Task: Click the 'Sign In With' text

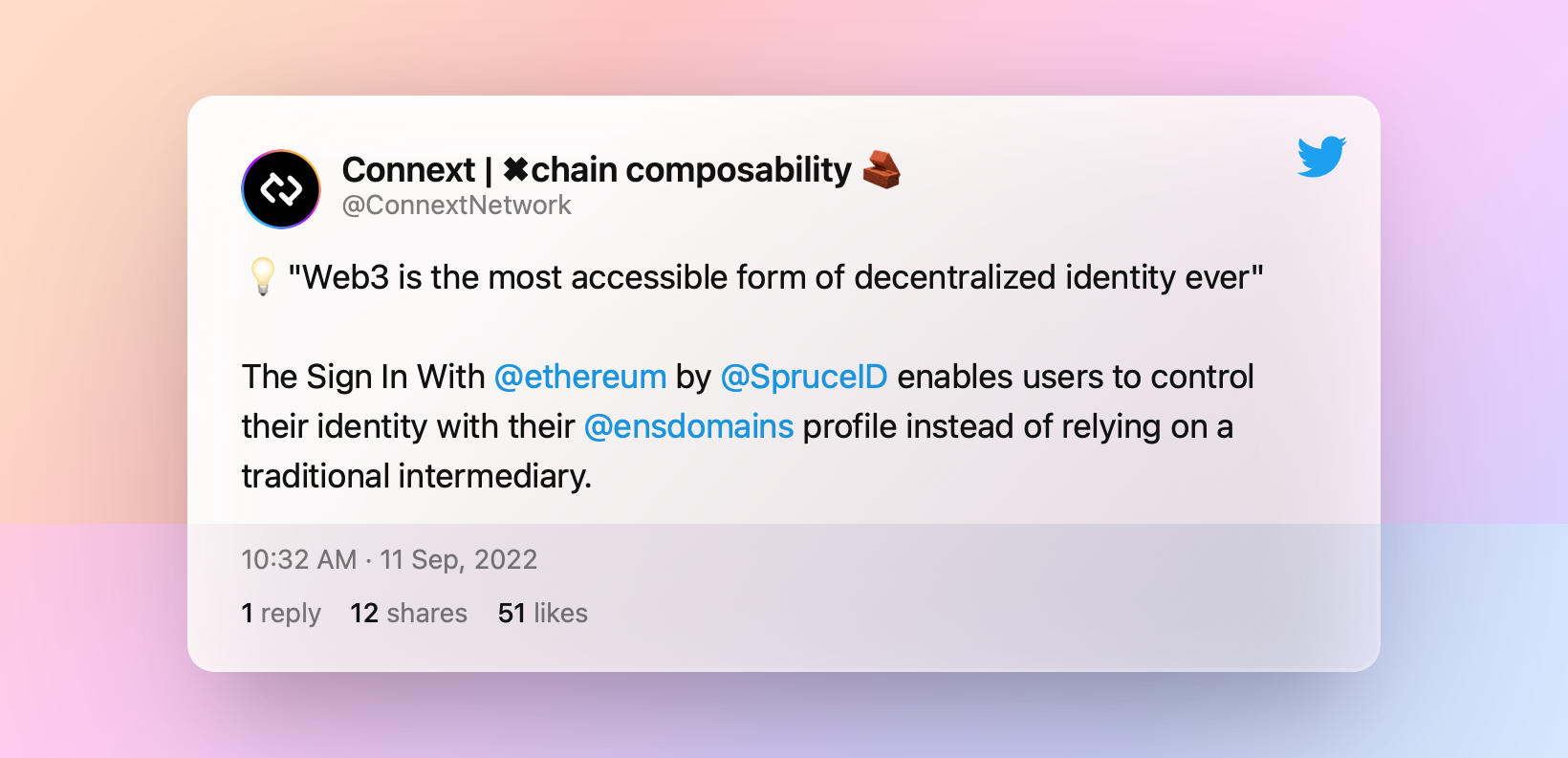Action: [x=396, y=377]
